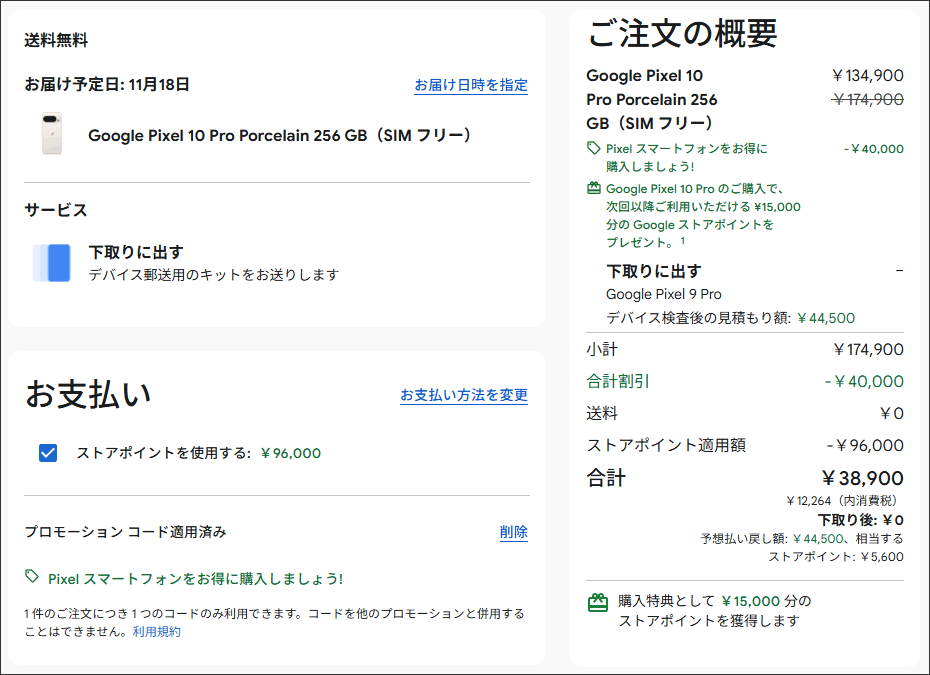
Task: Click the 下取りに出す heading in the order summary
Action: pyautogui.click(x=654, y=271)
